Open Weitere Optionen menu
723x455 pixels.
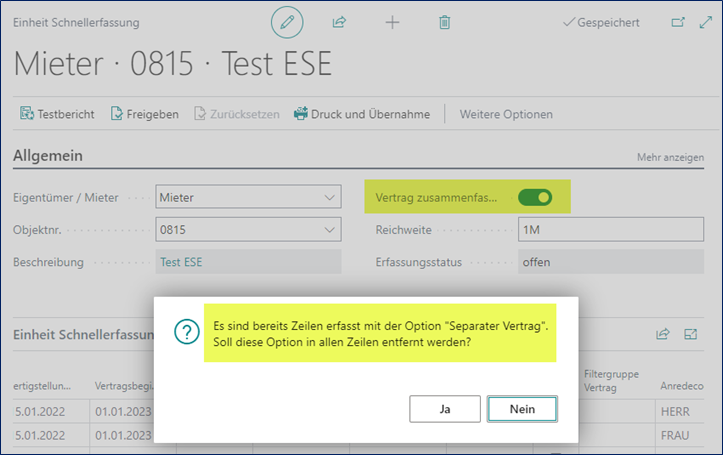[505, 114]
